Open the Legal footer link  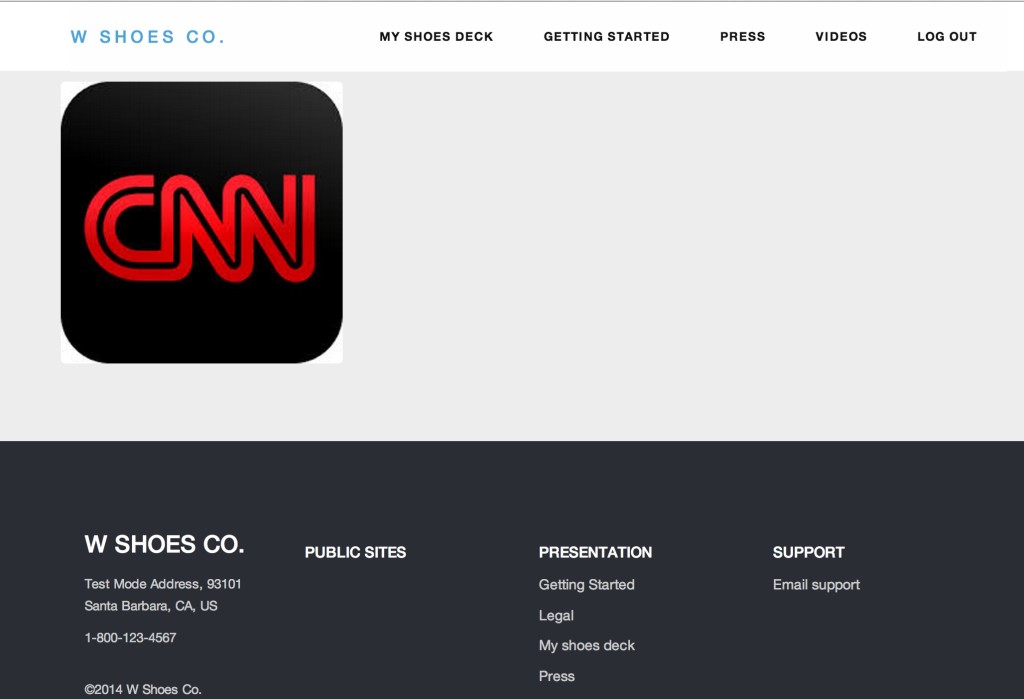click(556, 615)
